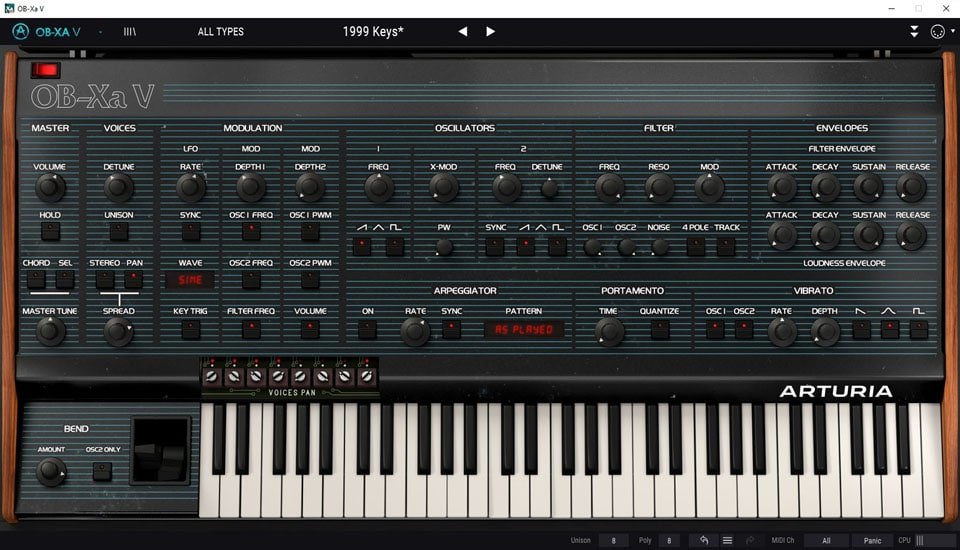Turn on the arpeggiator ON button
The height and width of the screenshot is (550, 960).
tap(367, 330)
